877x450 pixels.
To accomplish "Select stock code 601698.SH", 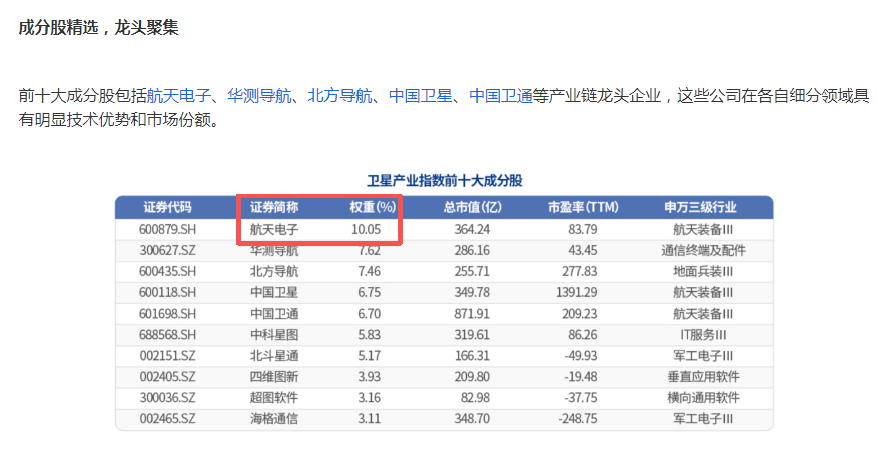I will (167, 314).
